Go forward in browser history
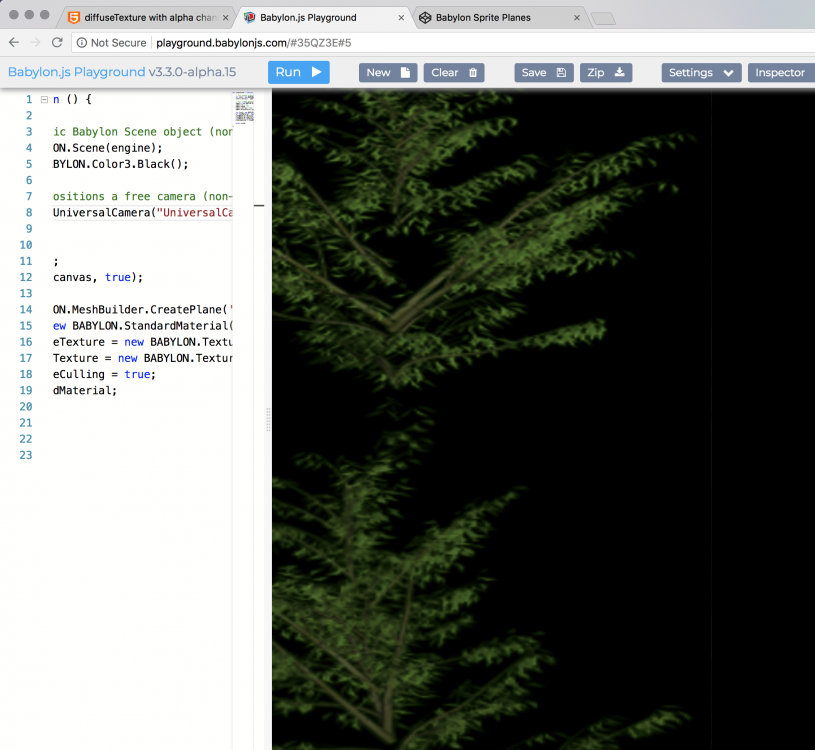 (x=35, y=43)
